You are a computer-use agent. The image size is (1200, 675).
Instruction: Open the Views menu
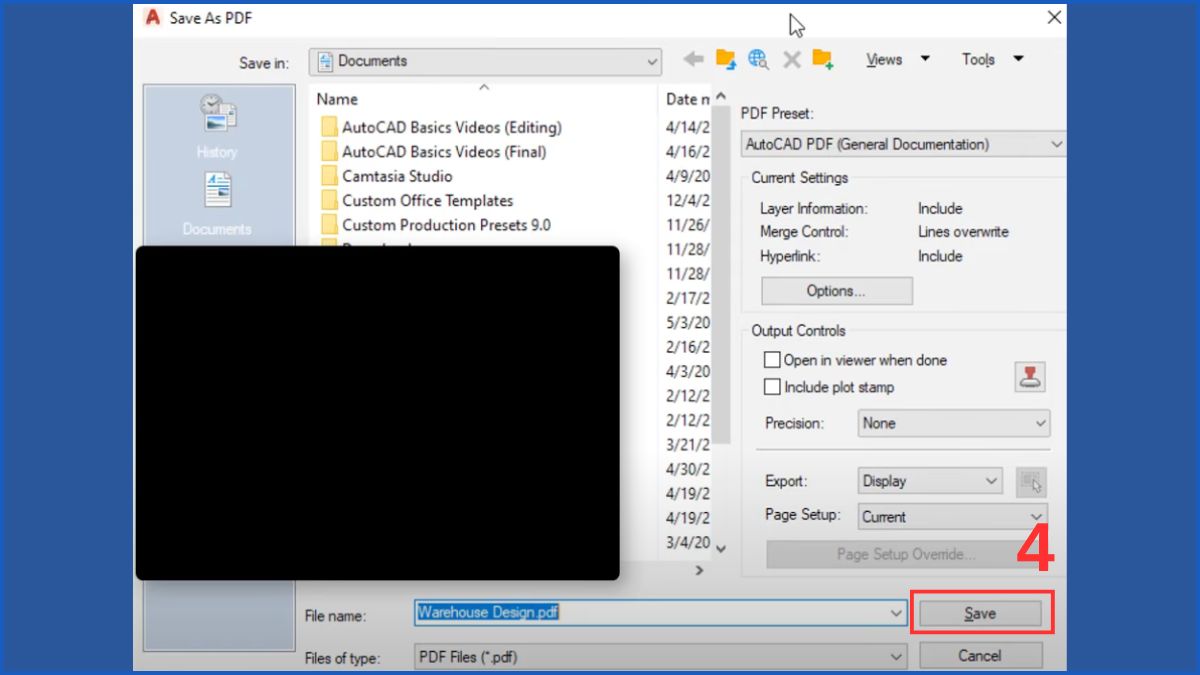(897, 60)
